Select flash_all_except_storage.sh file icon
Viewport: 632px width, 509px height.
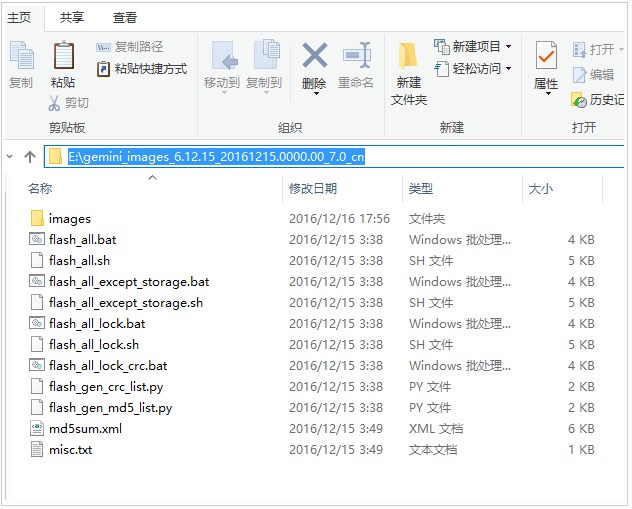37,302
